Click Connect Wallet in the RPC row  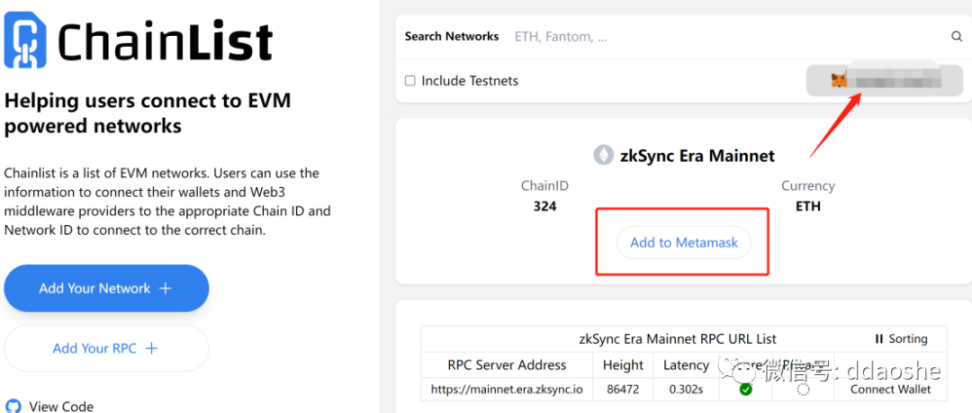tap(890, 389)
